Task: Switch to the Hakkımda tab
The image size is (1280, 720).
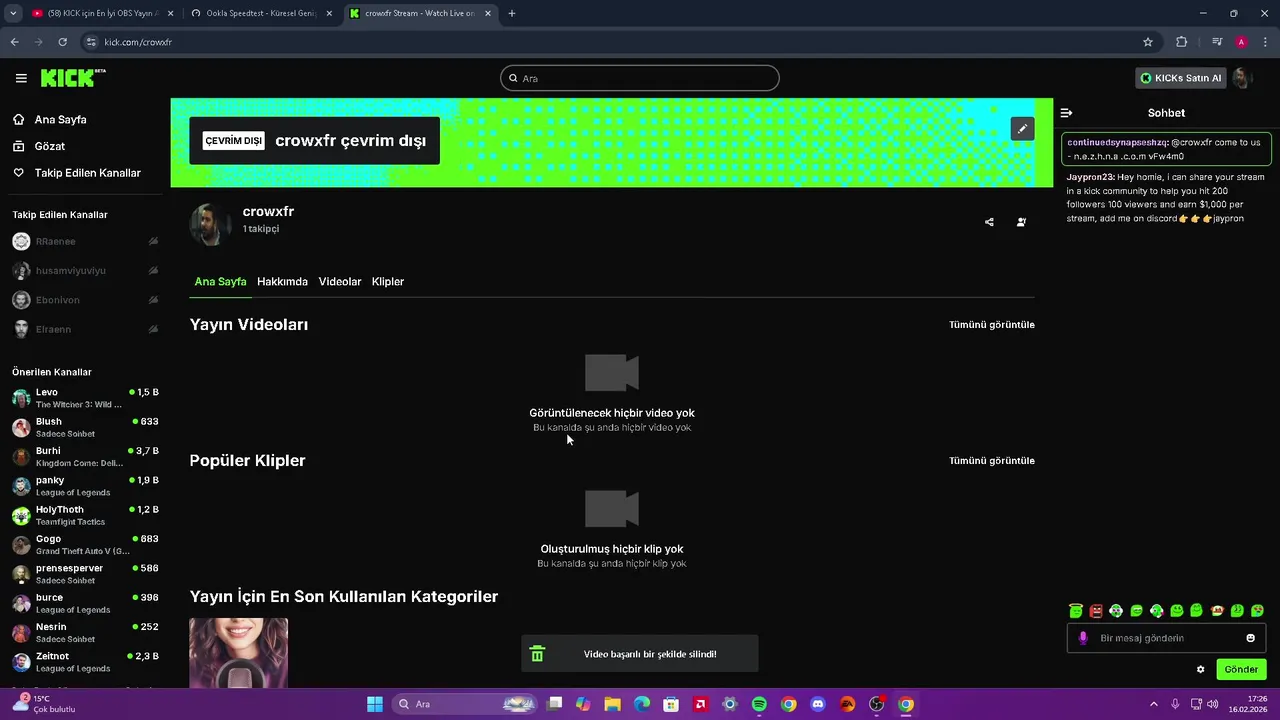Action: 282,282
